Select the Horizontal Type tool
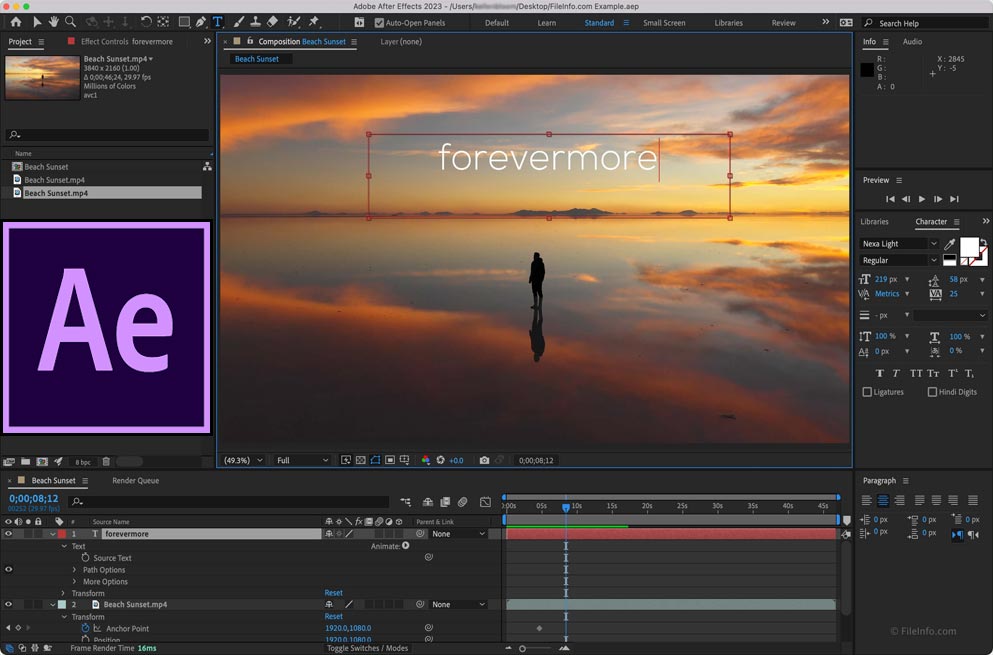 coord(218,22)
